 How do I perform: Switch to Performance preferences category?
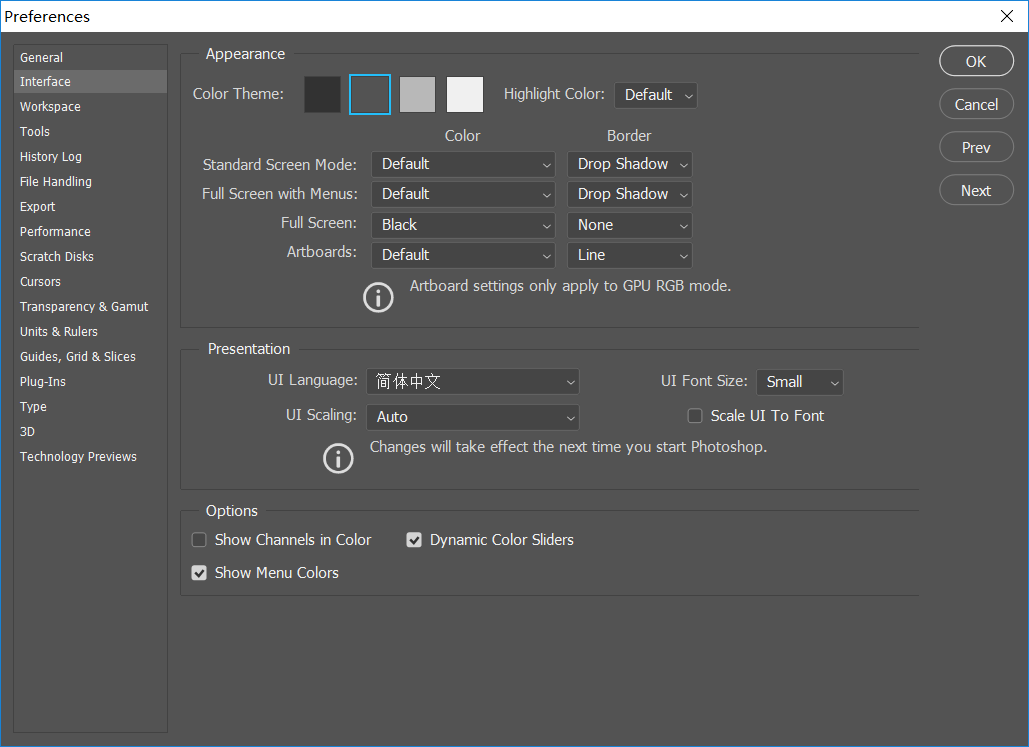coord(55,232)
